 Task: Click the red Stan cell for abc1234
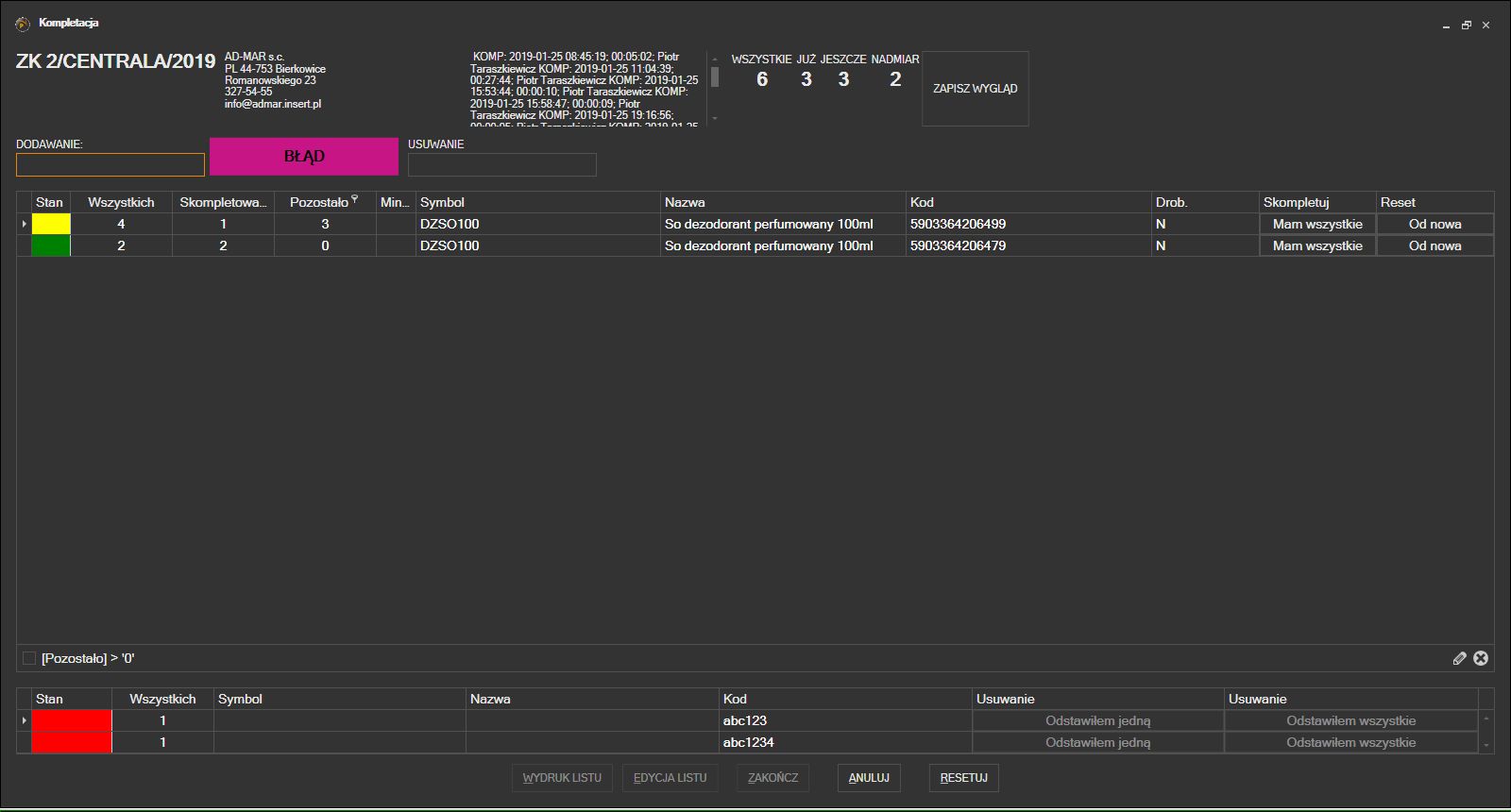[x=72, y=742]
